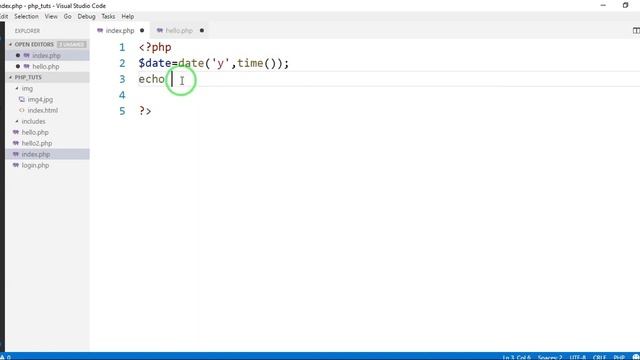This screenshot has height=360, width=640.
Task: Open the View menu
Action: click(51, 16)
